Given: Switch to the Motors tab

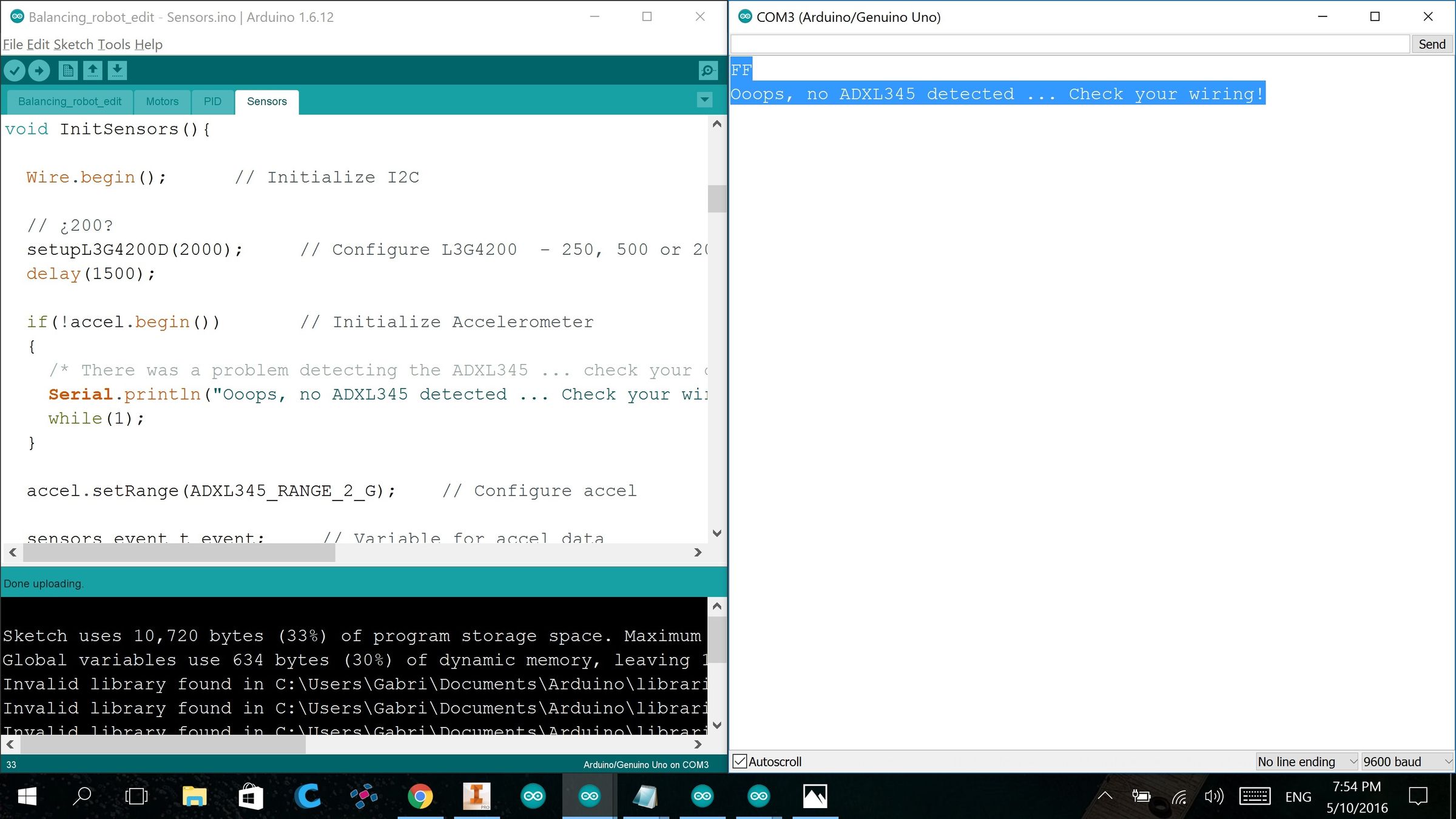Looking at the screenshot, I should click(x=162, y=101).
